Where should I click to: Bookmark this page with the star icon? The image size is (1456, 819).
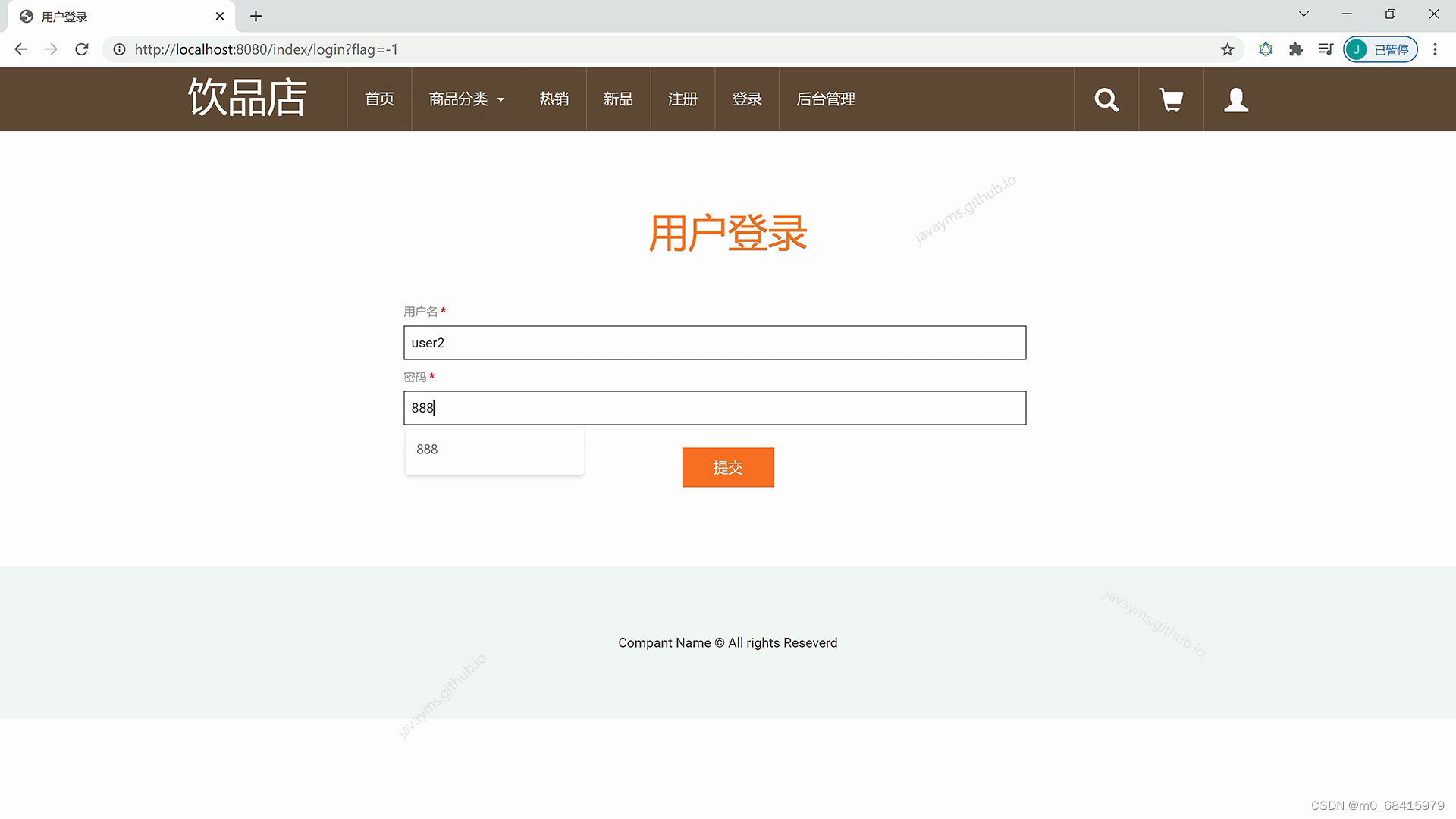pos(1226,49)
